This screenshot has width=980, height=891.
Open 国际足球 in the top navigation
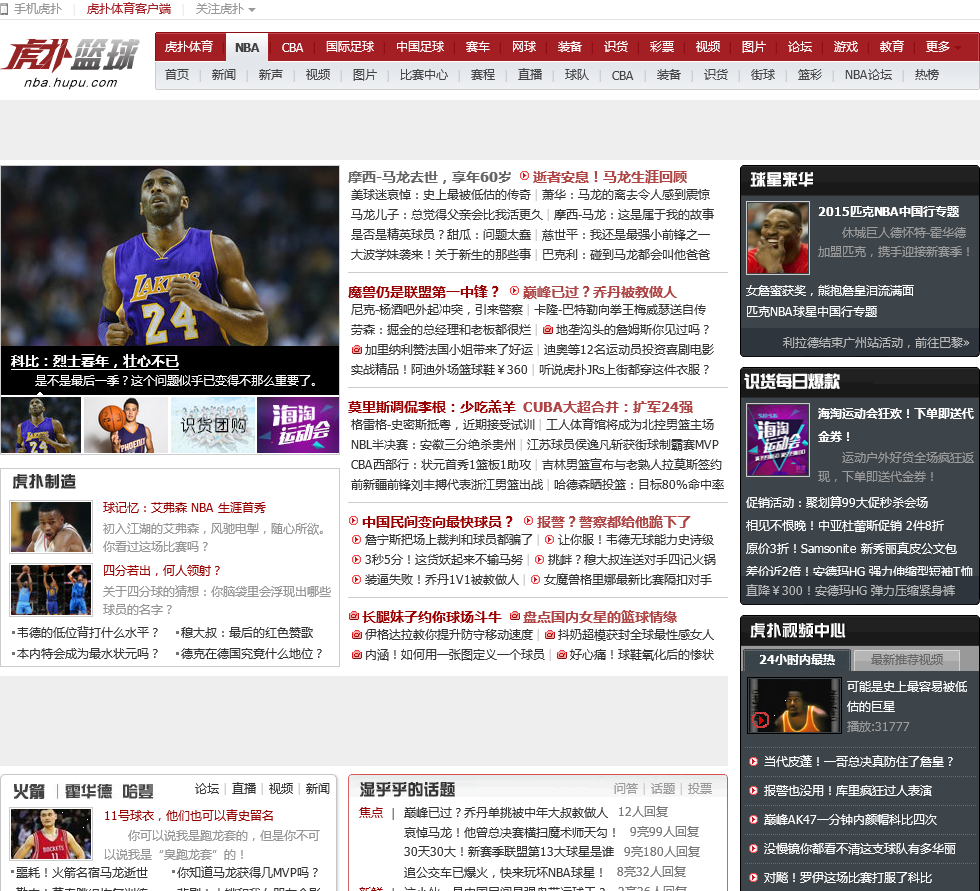coord(350,47)
